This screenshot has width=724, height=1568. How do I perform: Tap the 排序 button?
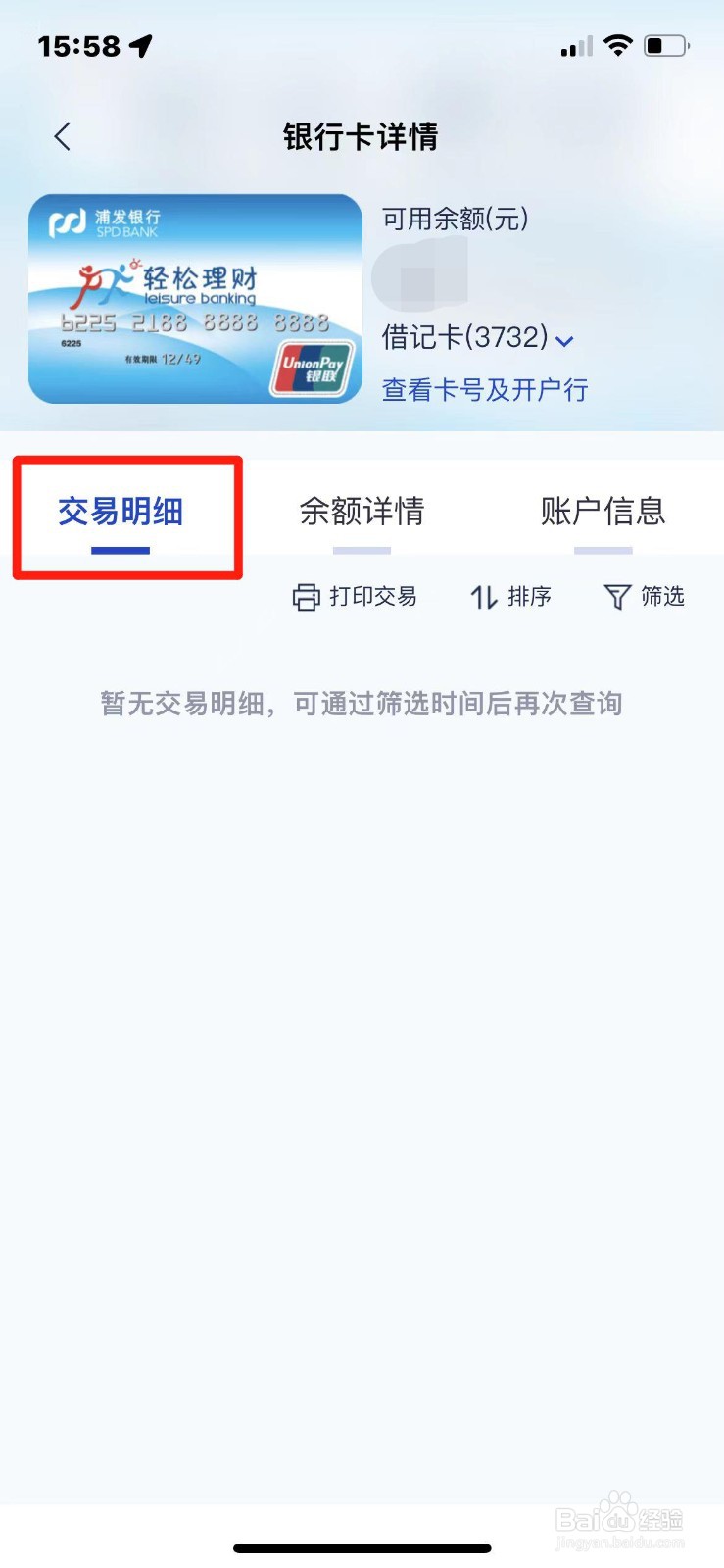point(510,597)
